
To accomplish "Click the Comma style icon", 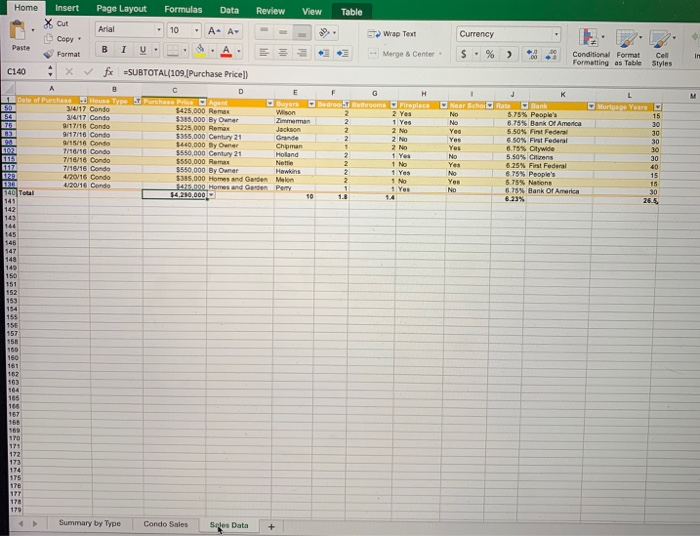I will coord(509,55).
